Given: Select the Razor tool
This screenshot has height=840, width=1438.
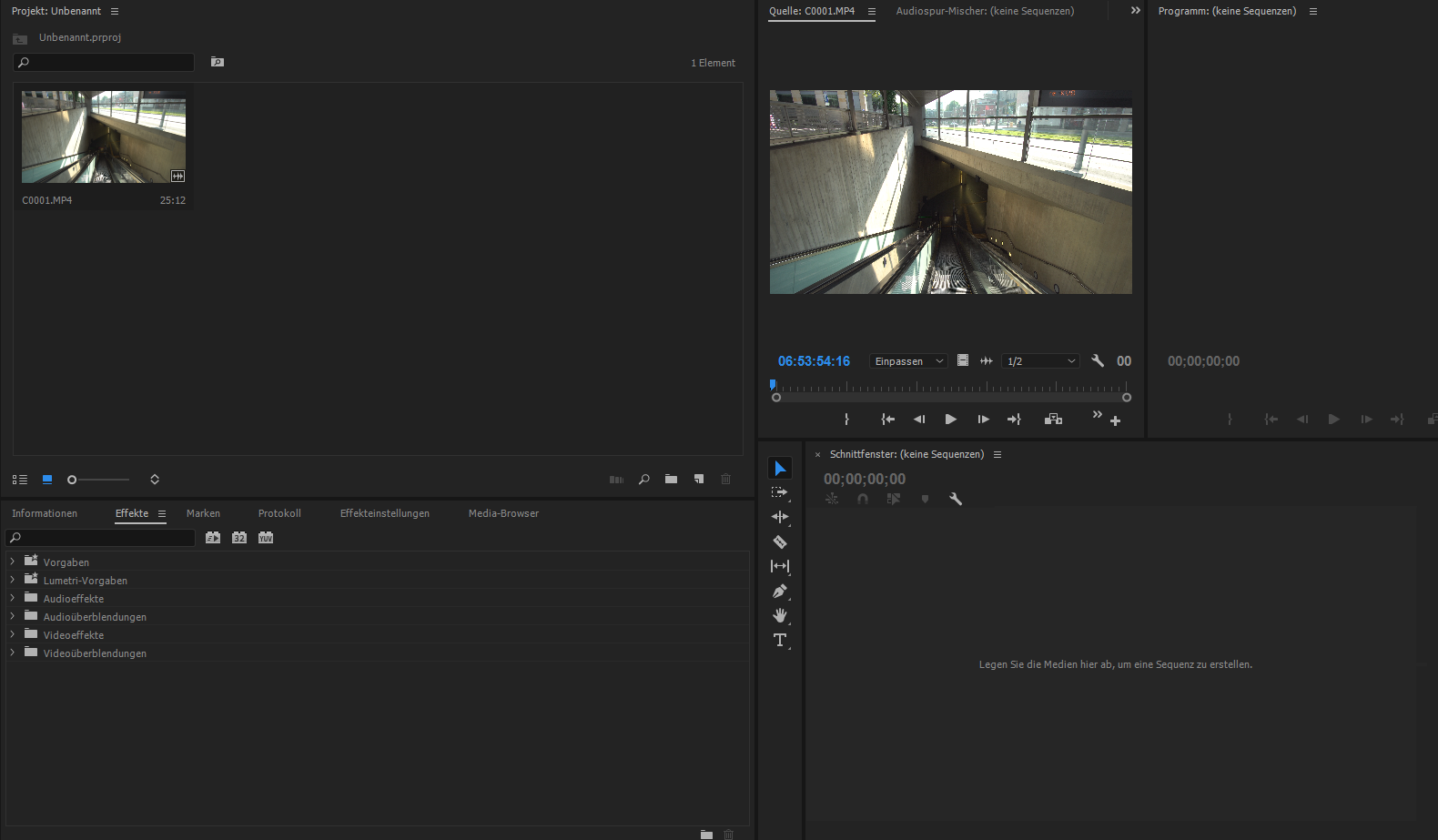Looking at the screenshot, I should pyautogui.click(x=780, y=541).
